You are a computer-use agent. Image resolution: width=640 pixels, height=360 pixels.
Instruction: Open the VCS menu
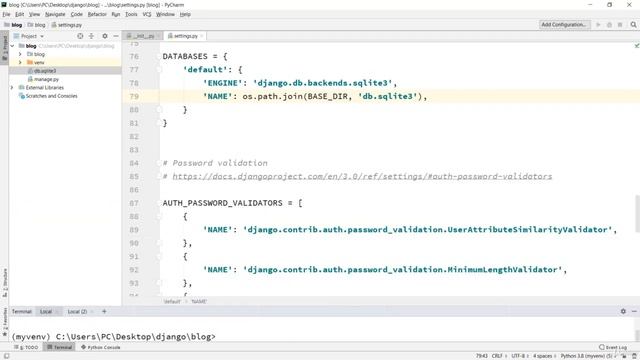coord(147,14)
